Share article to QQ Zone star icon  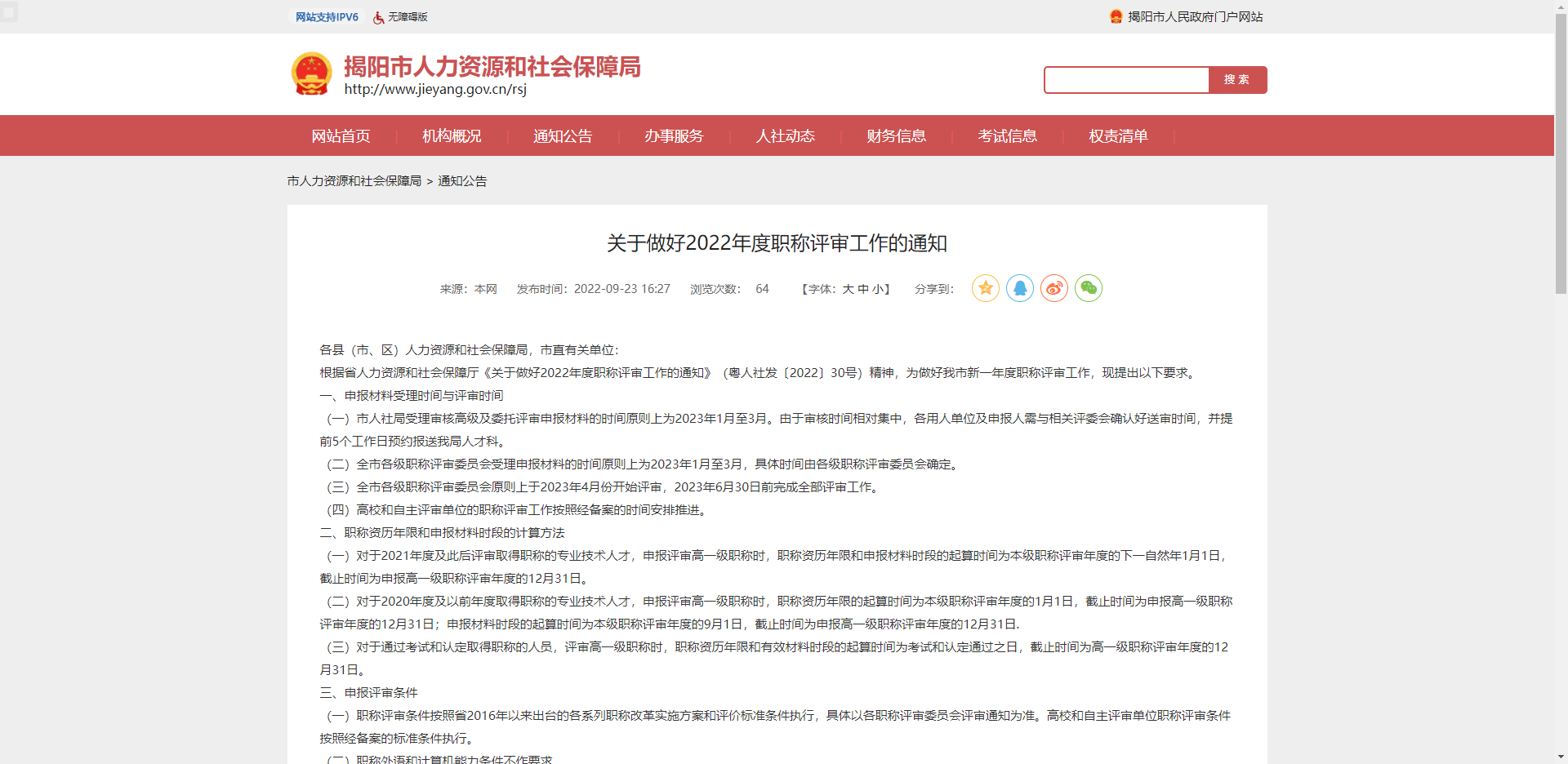pos(986,288)
